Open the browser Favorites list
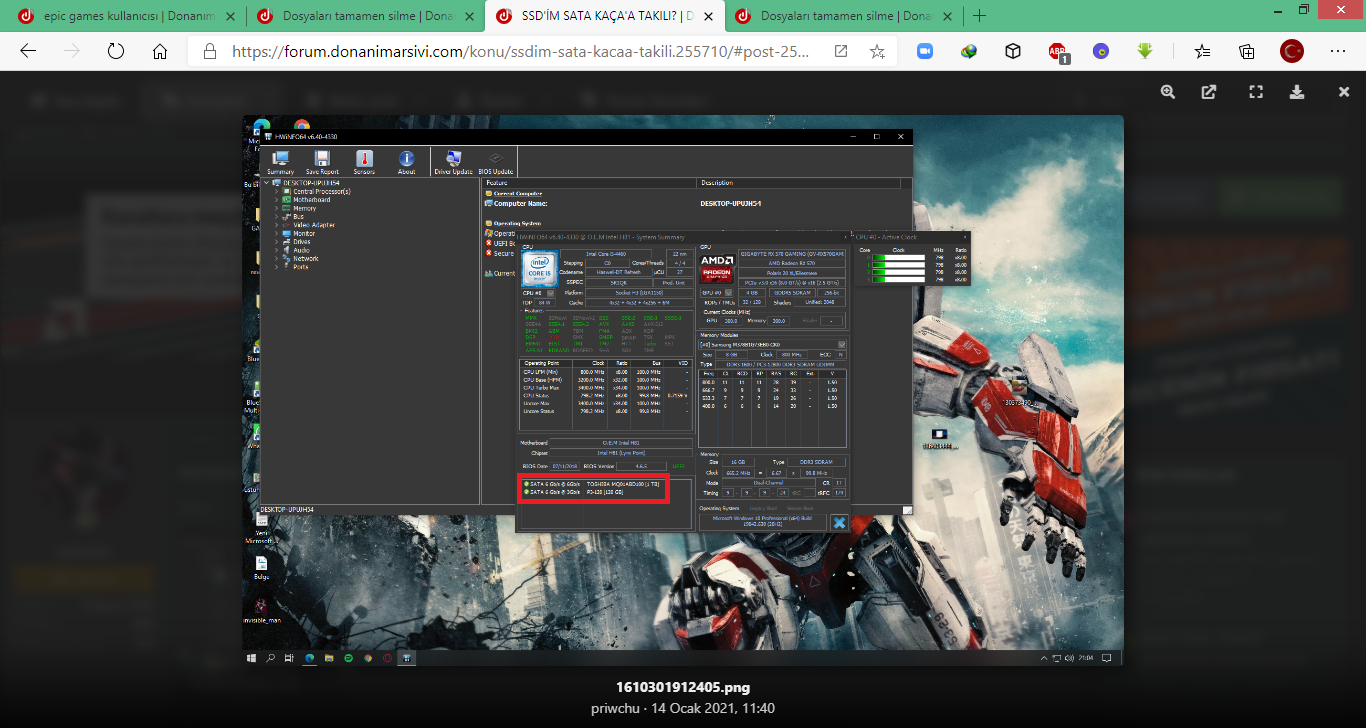This screenshot has height=728, width=1366. click(1202, 52)
